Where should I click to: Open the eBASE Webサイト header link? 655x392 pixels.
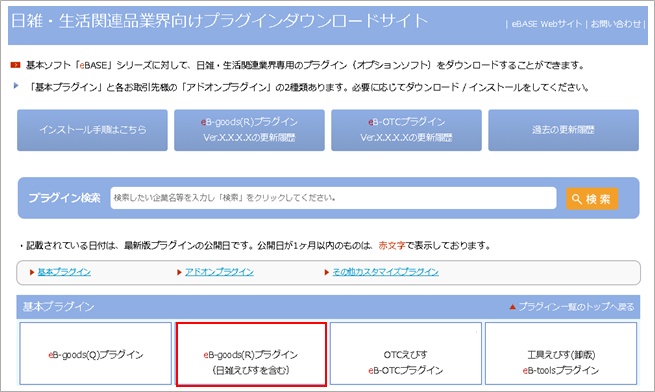pos(546,24)
